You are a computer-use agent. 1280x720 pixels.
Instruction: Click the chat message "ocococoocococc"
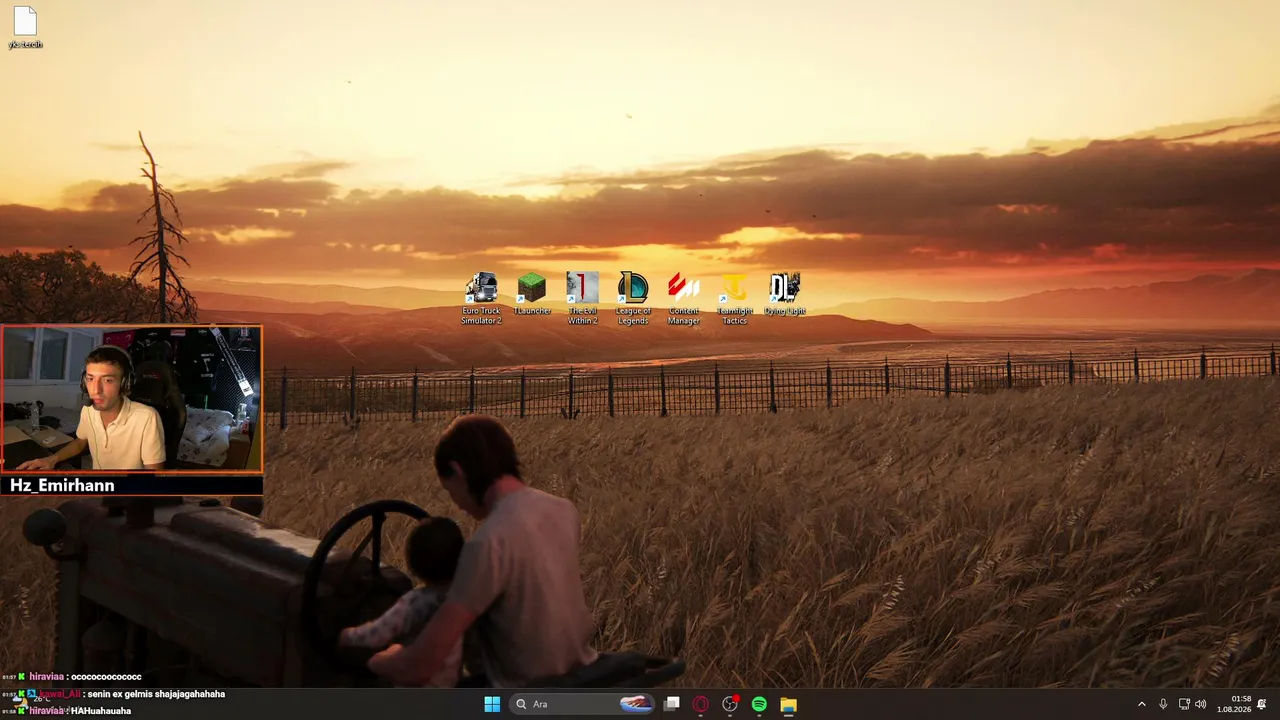pos(106,677)
